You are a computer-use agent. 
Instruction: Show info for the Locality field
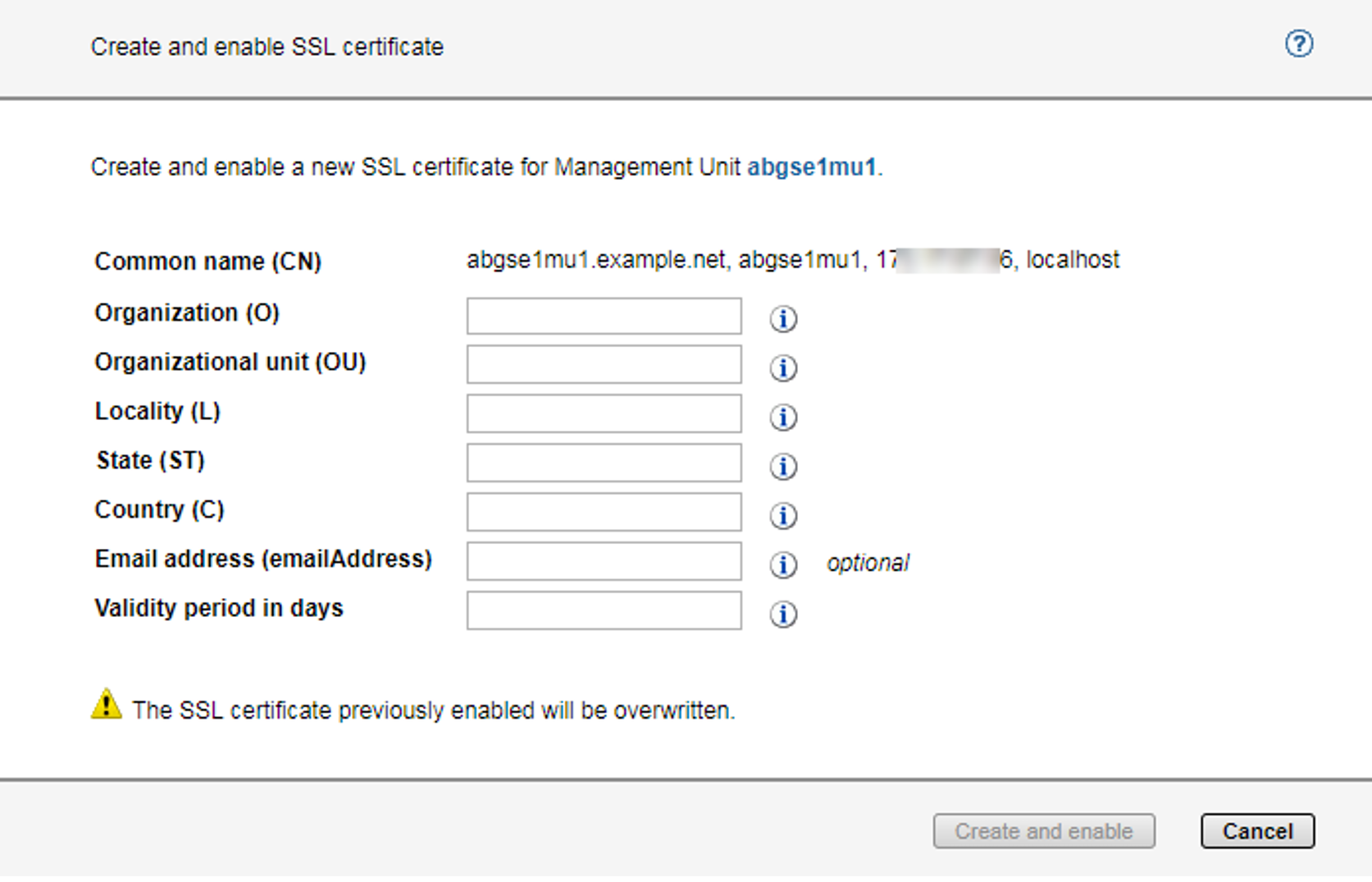[x=783, y=417]
